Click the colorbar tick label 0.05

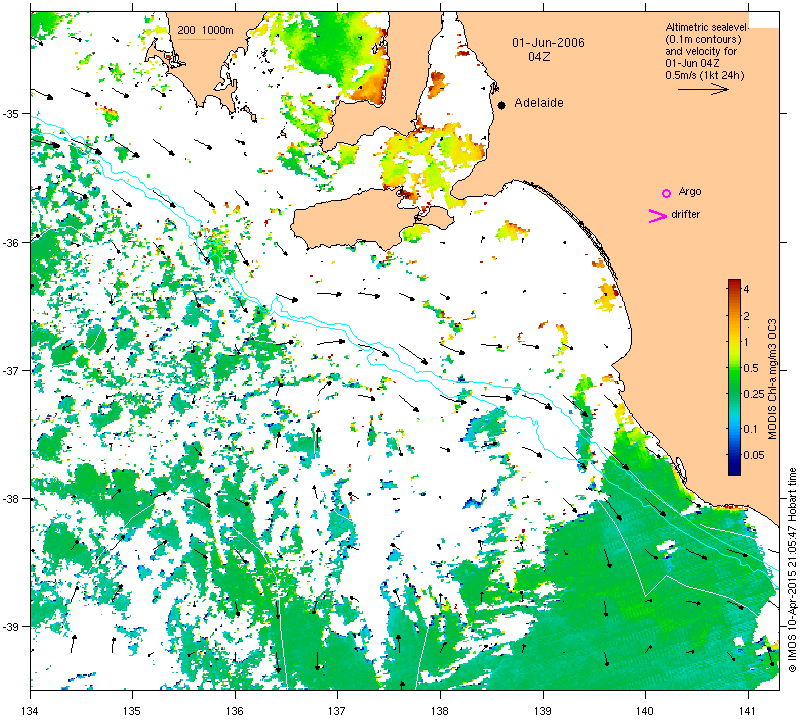pos(755,455)
